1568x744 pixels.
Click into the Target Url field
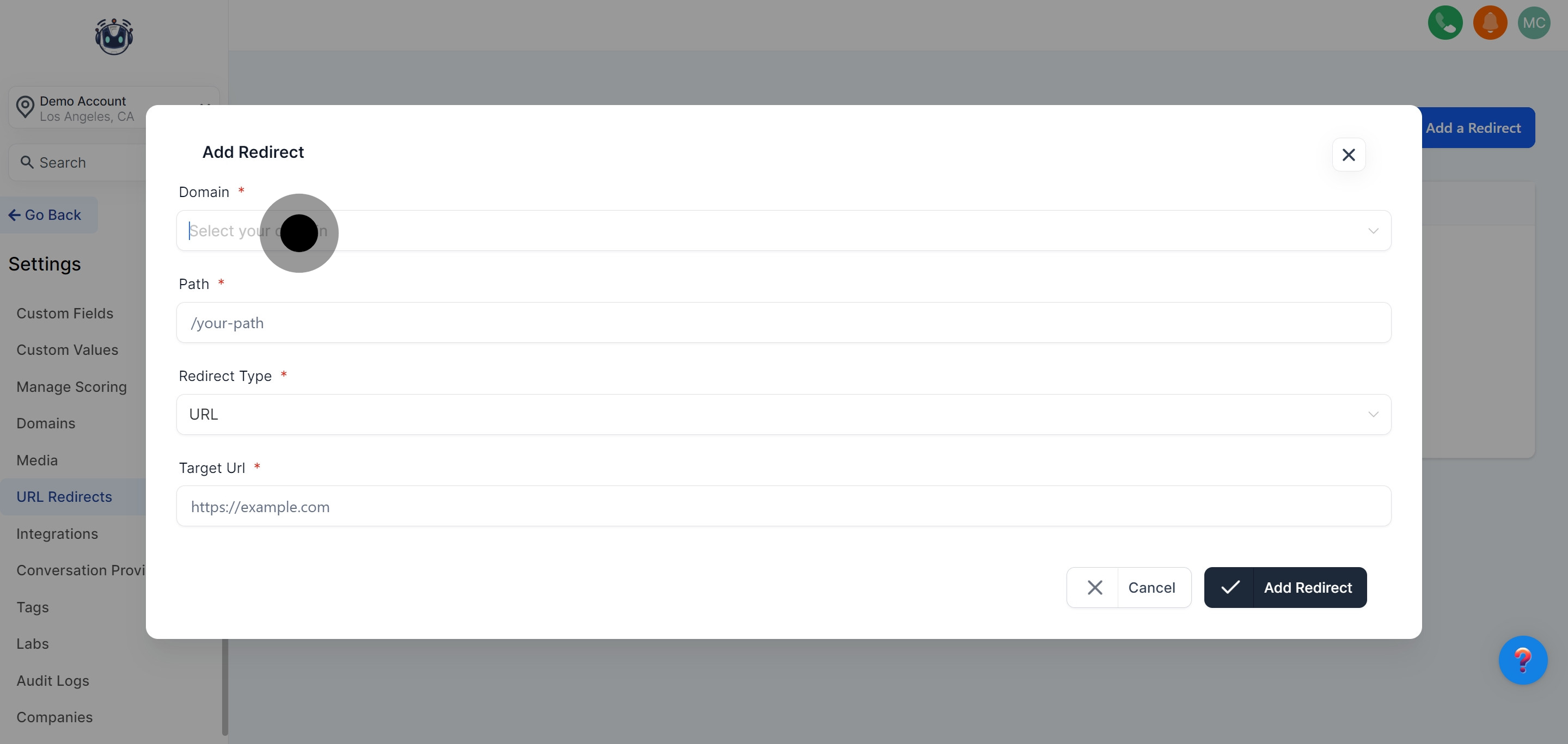pyautogui.click(x=783, y=507)
